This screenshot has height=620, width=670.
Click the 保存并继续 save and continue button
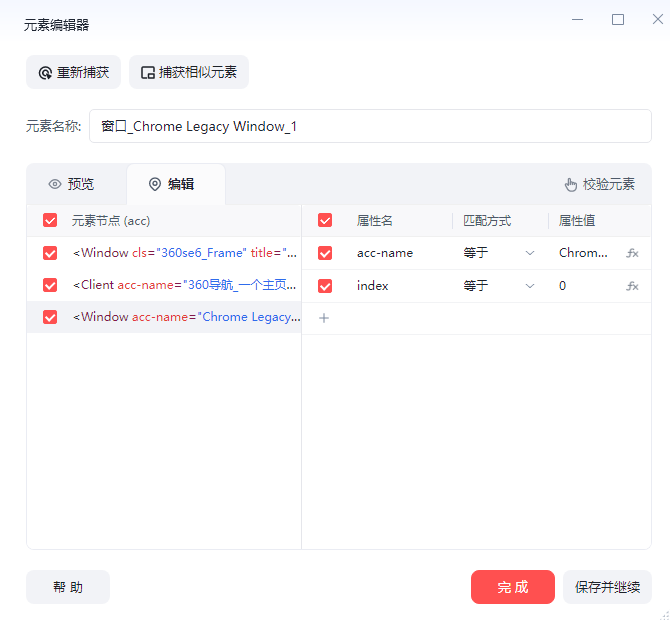click(x=607, y=587)
